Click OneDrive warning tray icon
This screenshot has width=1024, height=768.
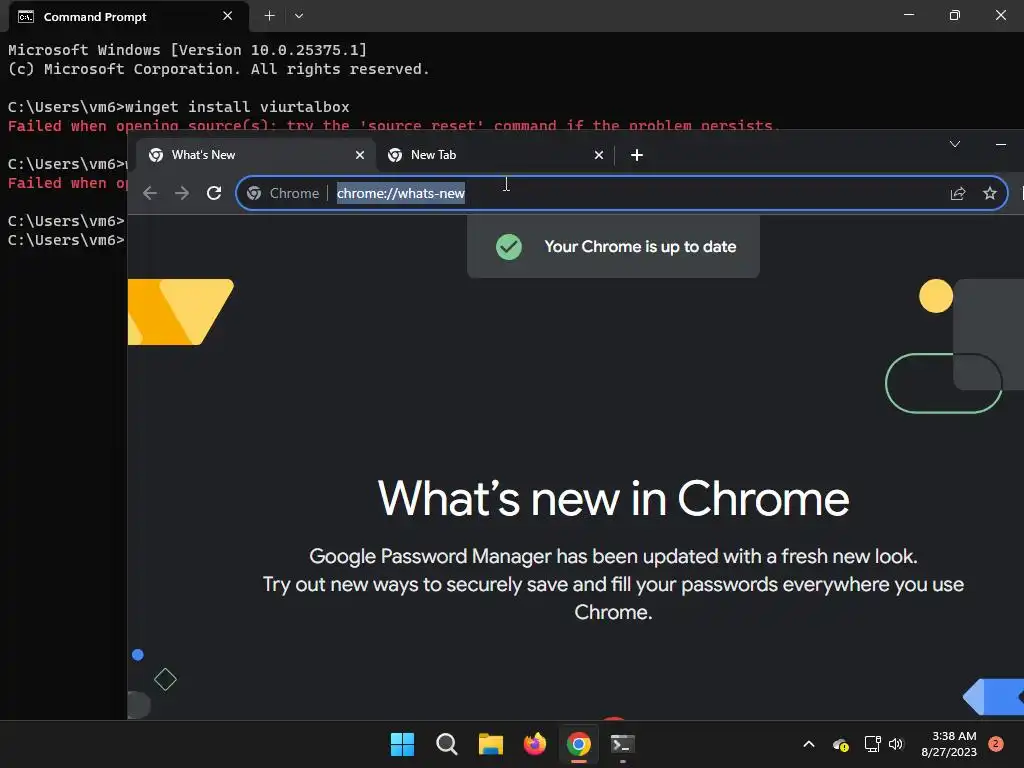[x=840, y=744]
